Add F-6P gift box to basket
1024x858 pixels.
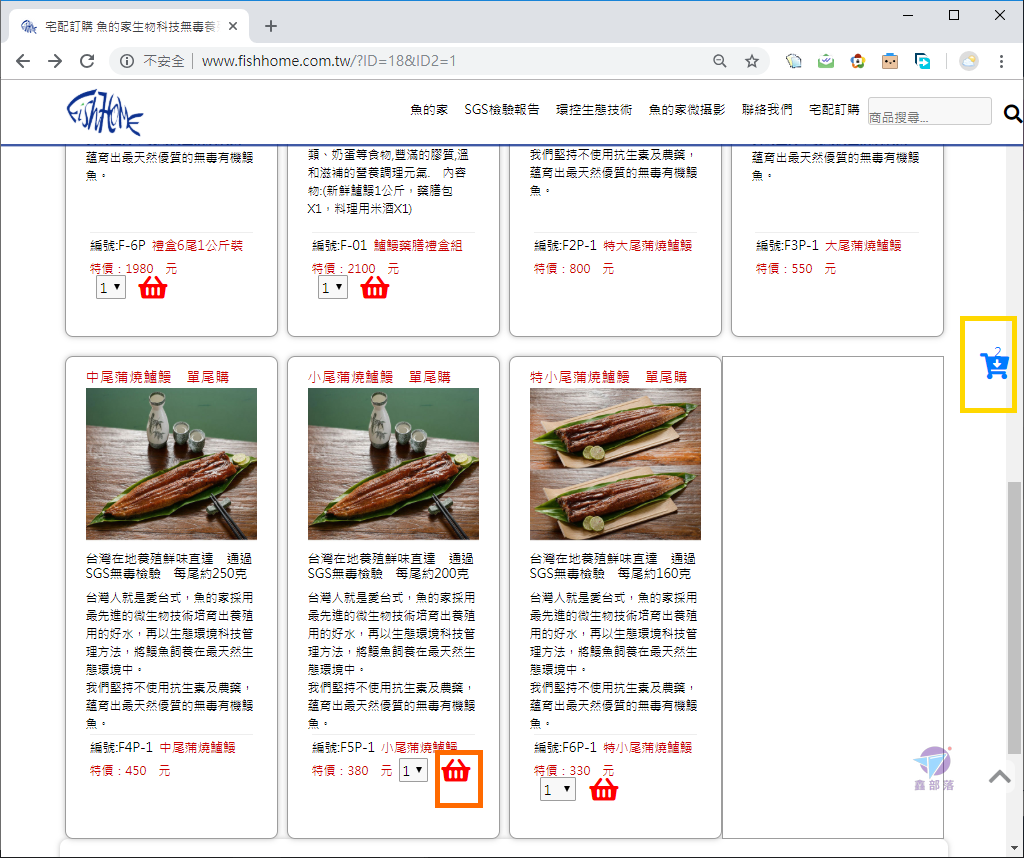pos(153,287)
